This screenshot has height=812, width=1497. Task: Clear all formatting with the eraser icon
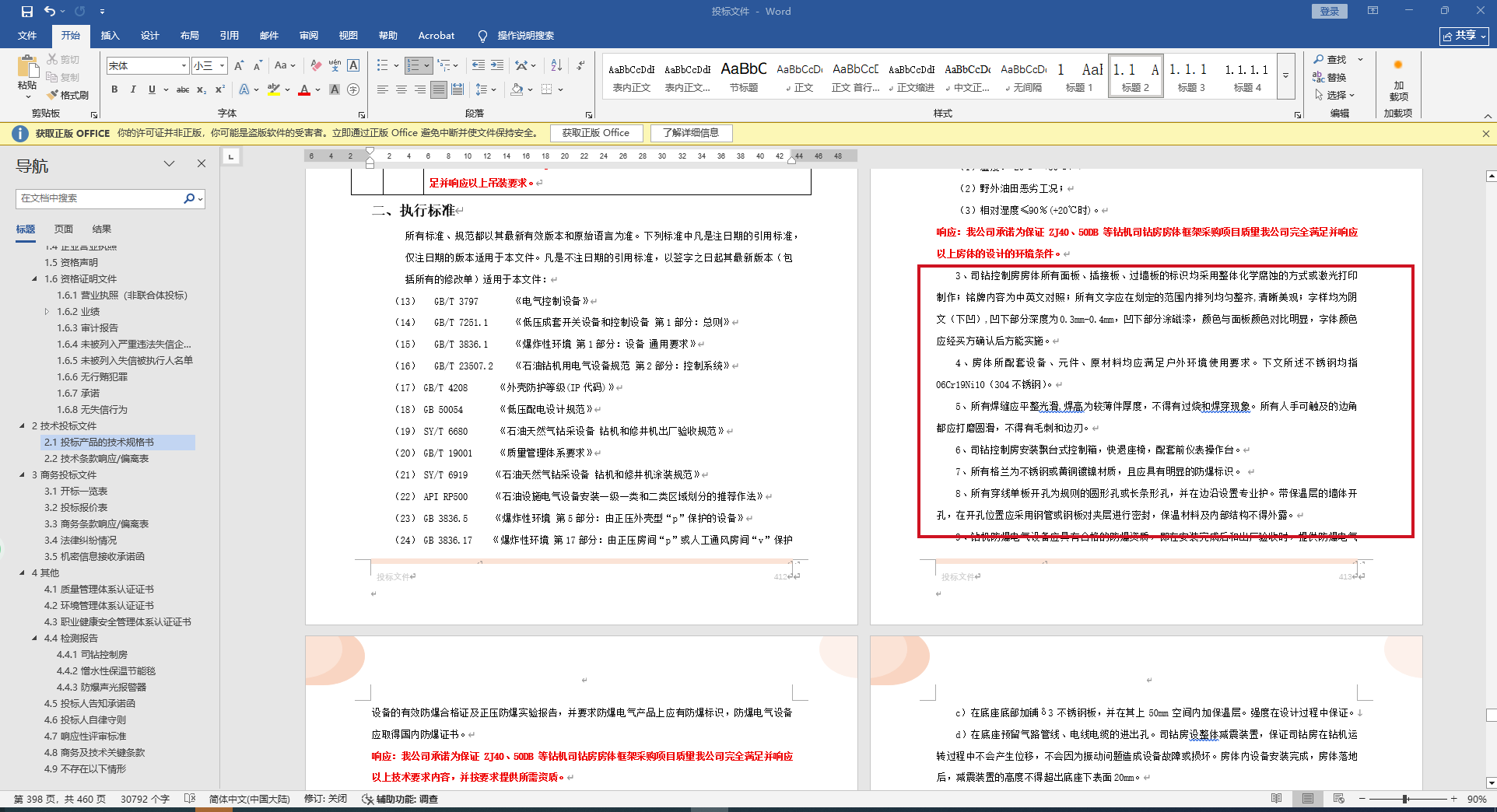pyautogui.click(x=316, y=65)
